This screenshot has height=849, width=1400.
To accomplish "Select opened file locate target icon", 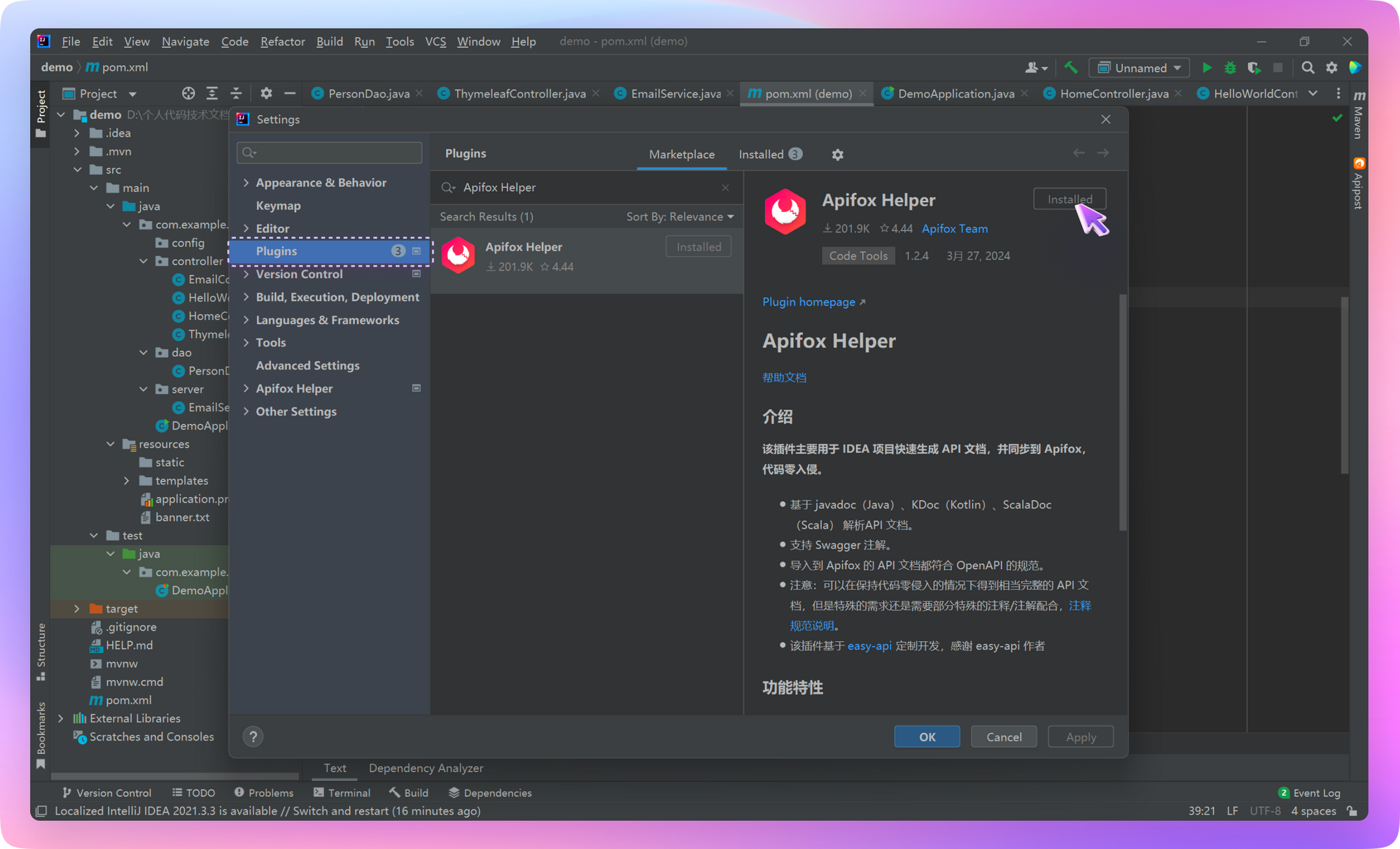I will 188,93.
